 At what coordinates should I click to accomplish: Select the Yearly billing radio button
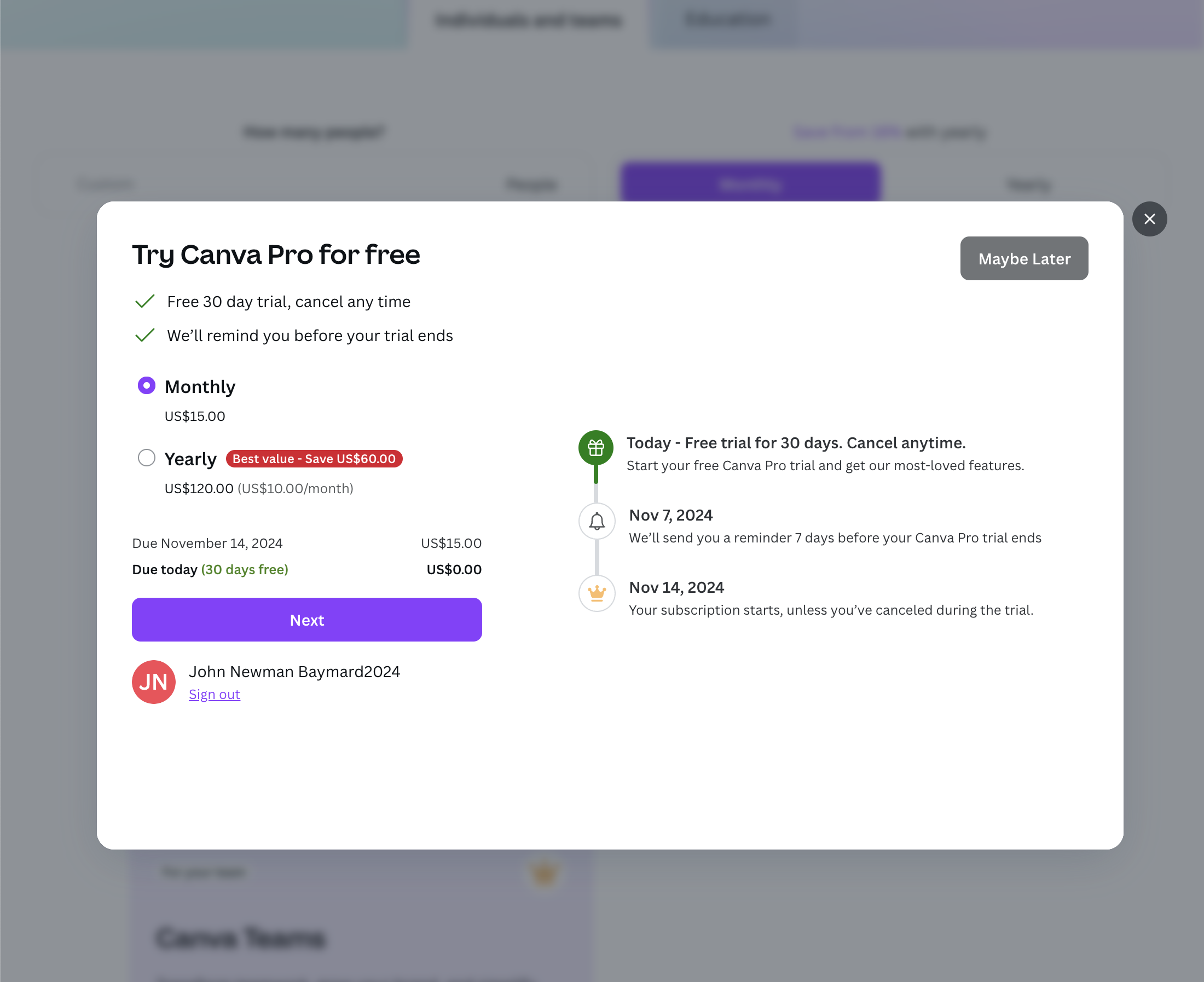(x=147, y=458)
